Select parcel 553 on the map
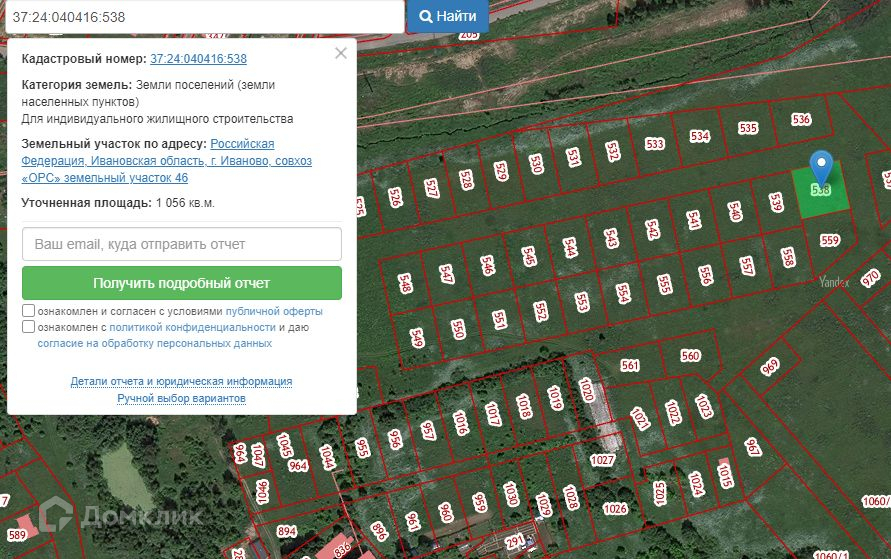The image size is (891, 559). pyautogui.click(x=581, y=302)
